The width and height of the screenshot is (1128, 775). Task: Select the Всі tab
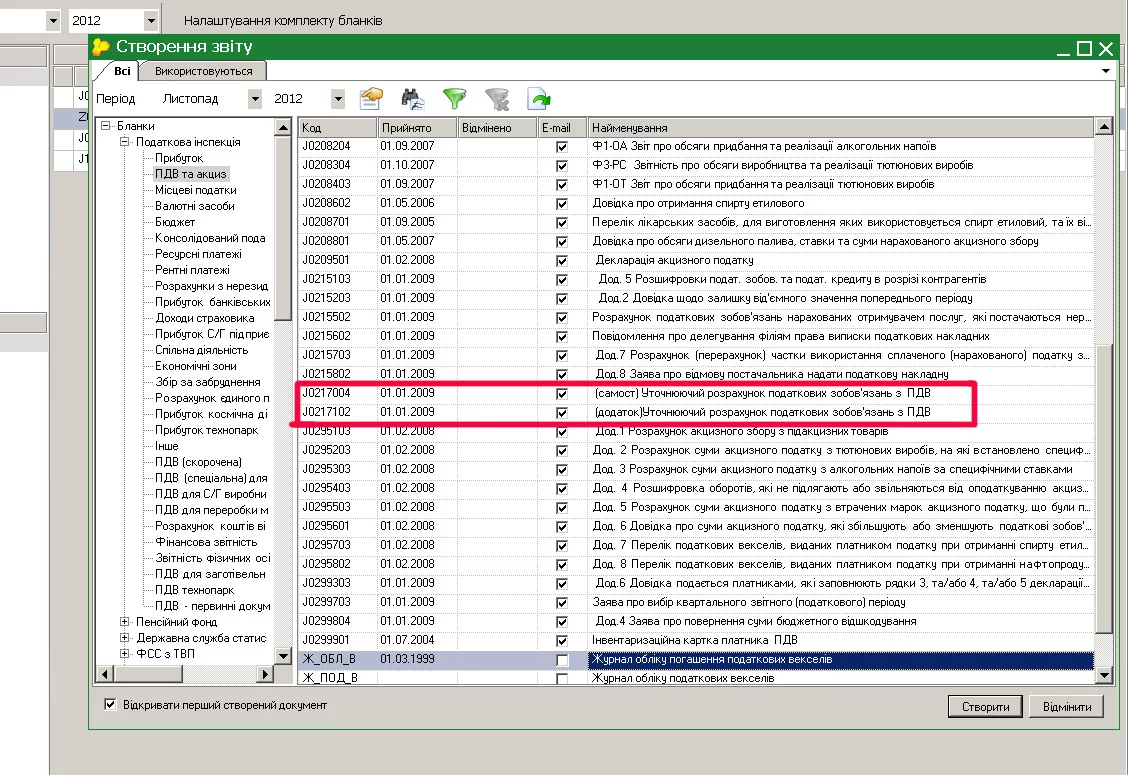[121, 71]
